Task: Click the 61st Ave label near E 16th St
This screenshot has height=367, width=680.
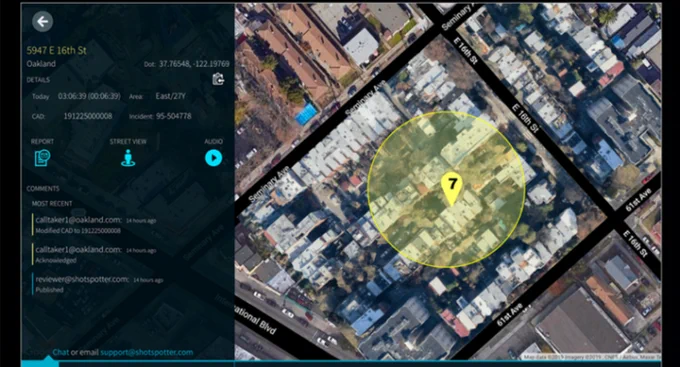Action: (638, 200)
